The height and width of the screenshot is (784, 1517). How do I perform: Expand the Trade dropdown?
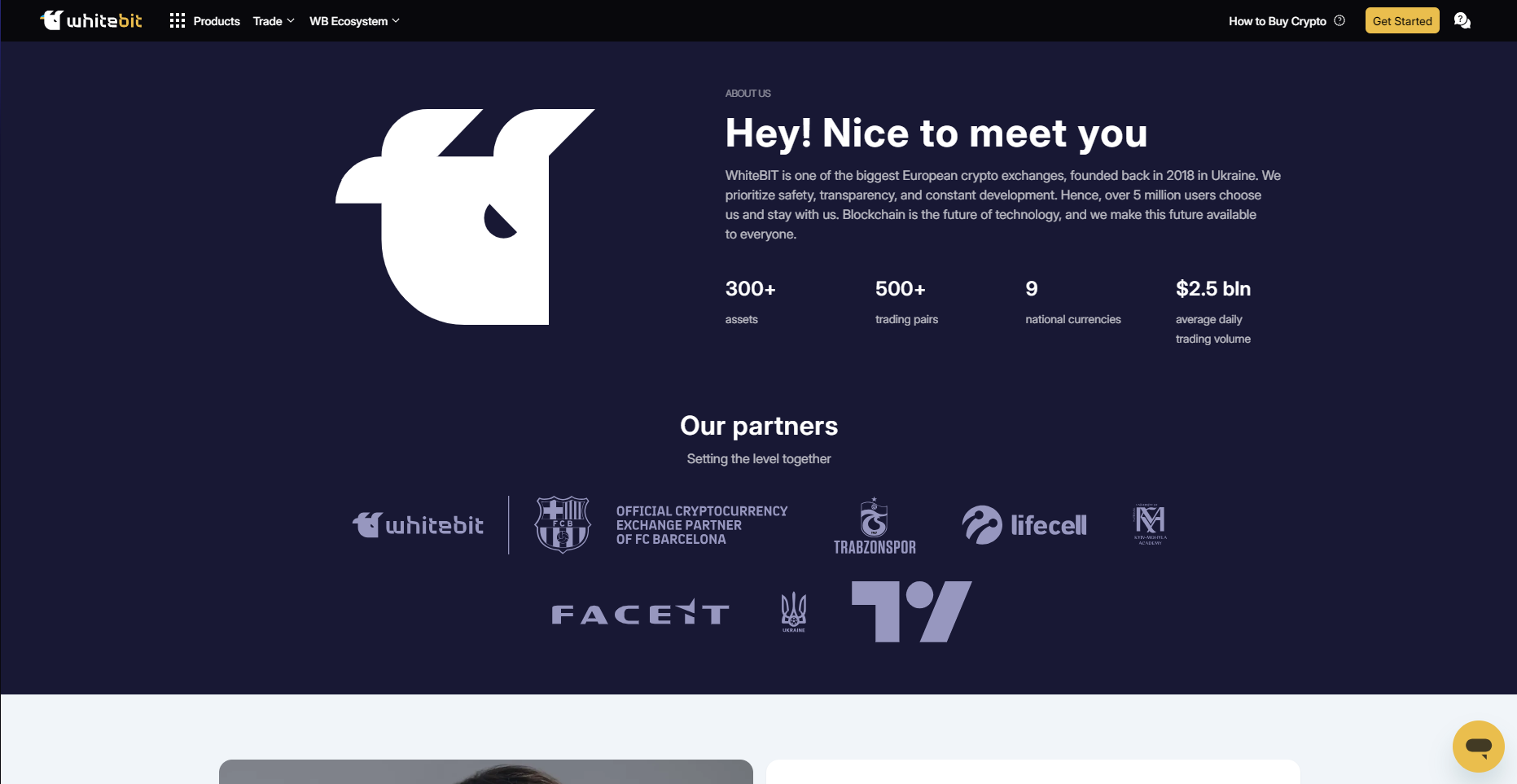274,21
